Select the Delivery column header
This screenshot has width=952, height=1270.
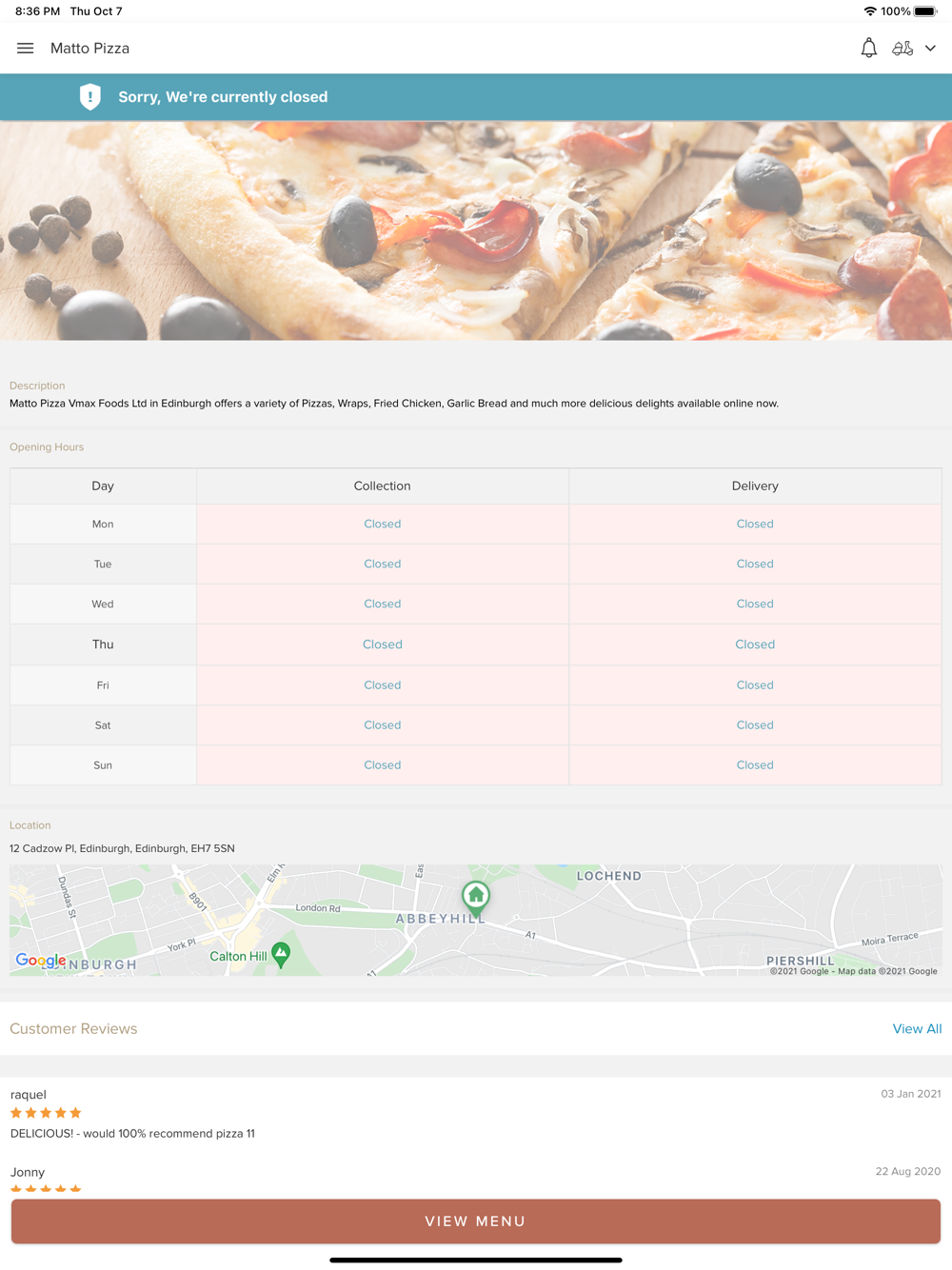click(755, 486)
